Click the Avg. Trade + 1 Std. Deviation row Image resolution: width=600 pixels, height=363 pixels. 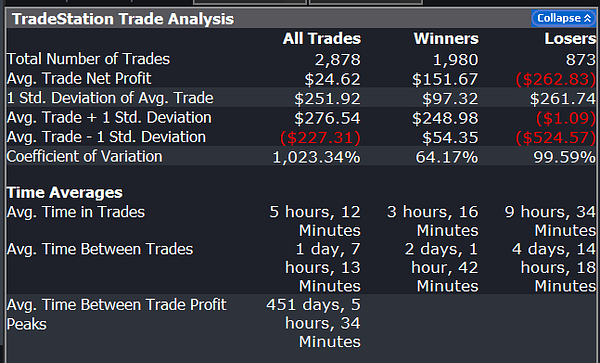[x=301, y=117]
